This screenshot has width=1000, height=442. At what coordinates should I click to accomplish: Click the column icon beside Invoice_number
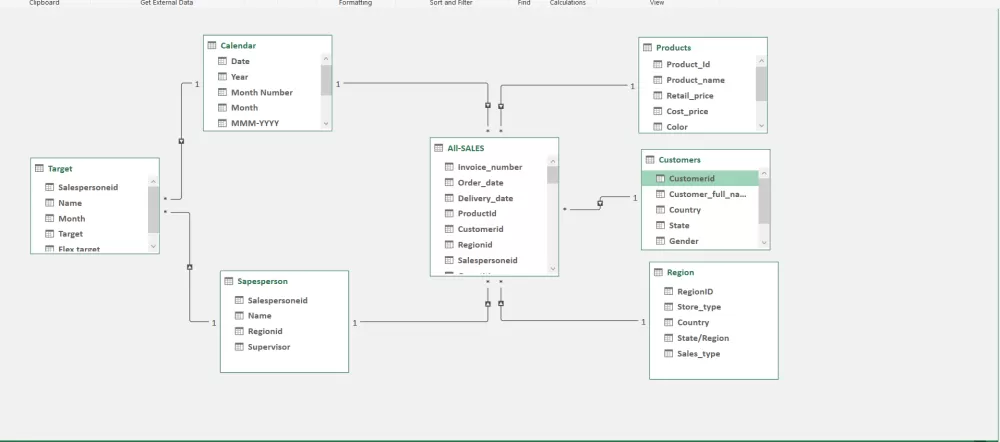pyautogui.click(x=449, y=167)
